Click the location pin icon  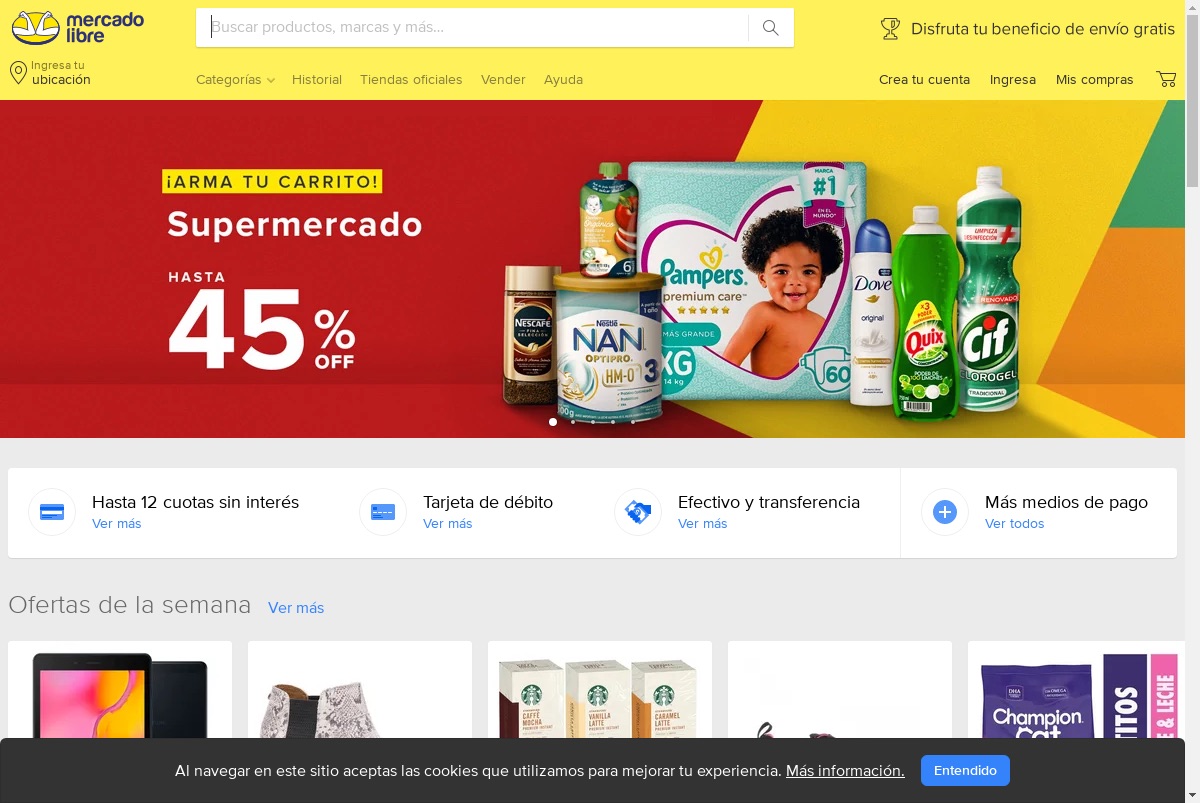pos(18,73)
